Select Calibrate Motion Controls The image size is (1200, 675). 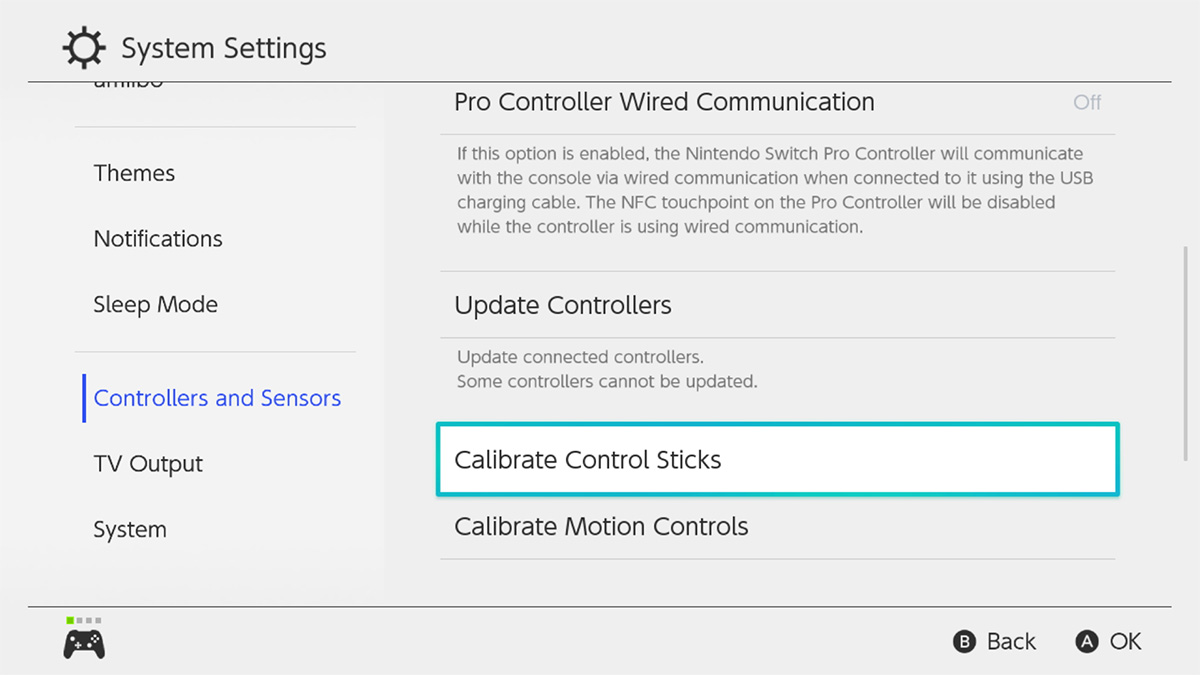(x=601, y=526)
